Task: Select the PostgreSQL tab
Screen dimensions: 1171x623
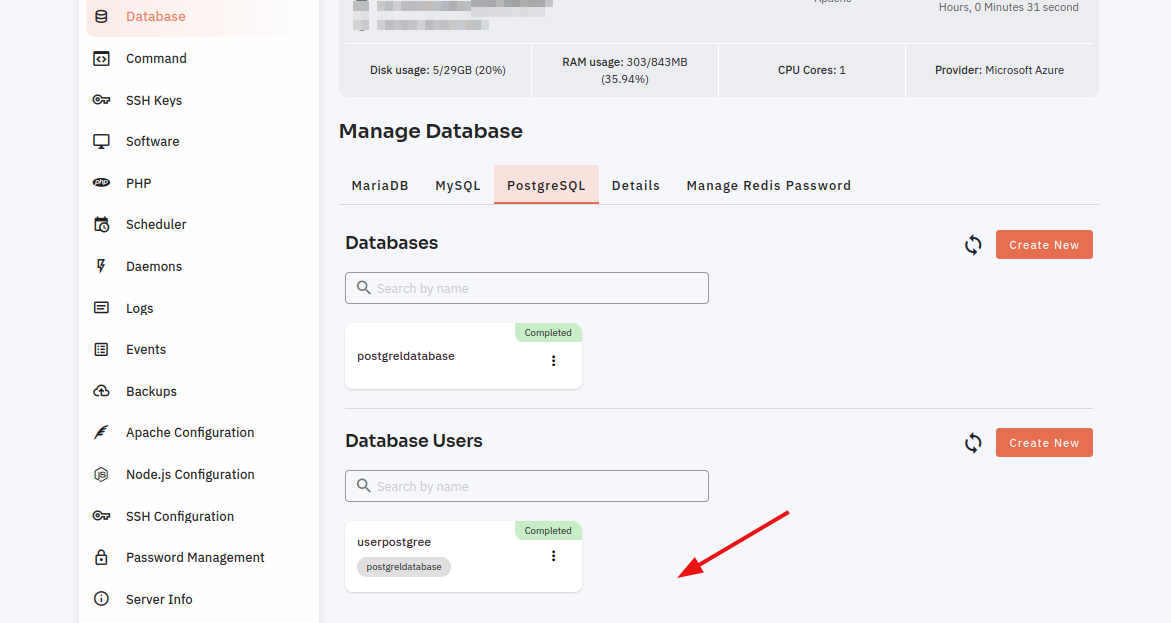Action: tap(546, 185)
